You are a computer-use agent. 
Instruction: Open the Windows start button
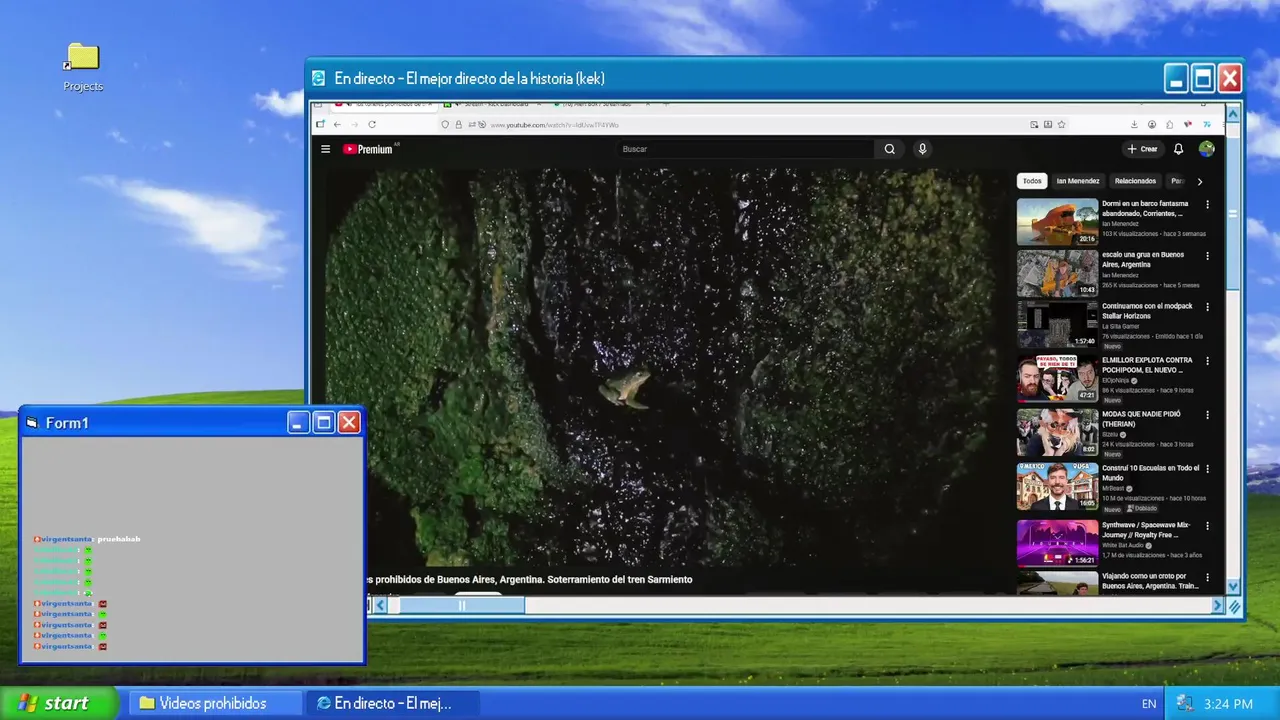pyautogui.click(x=56, y=703)
